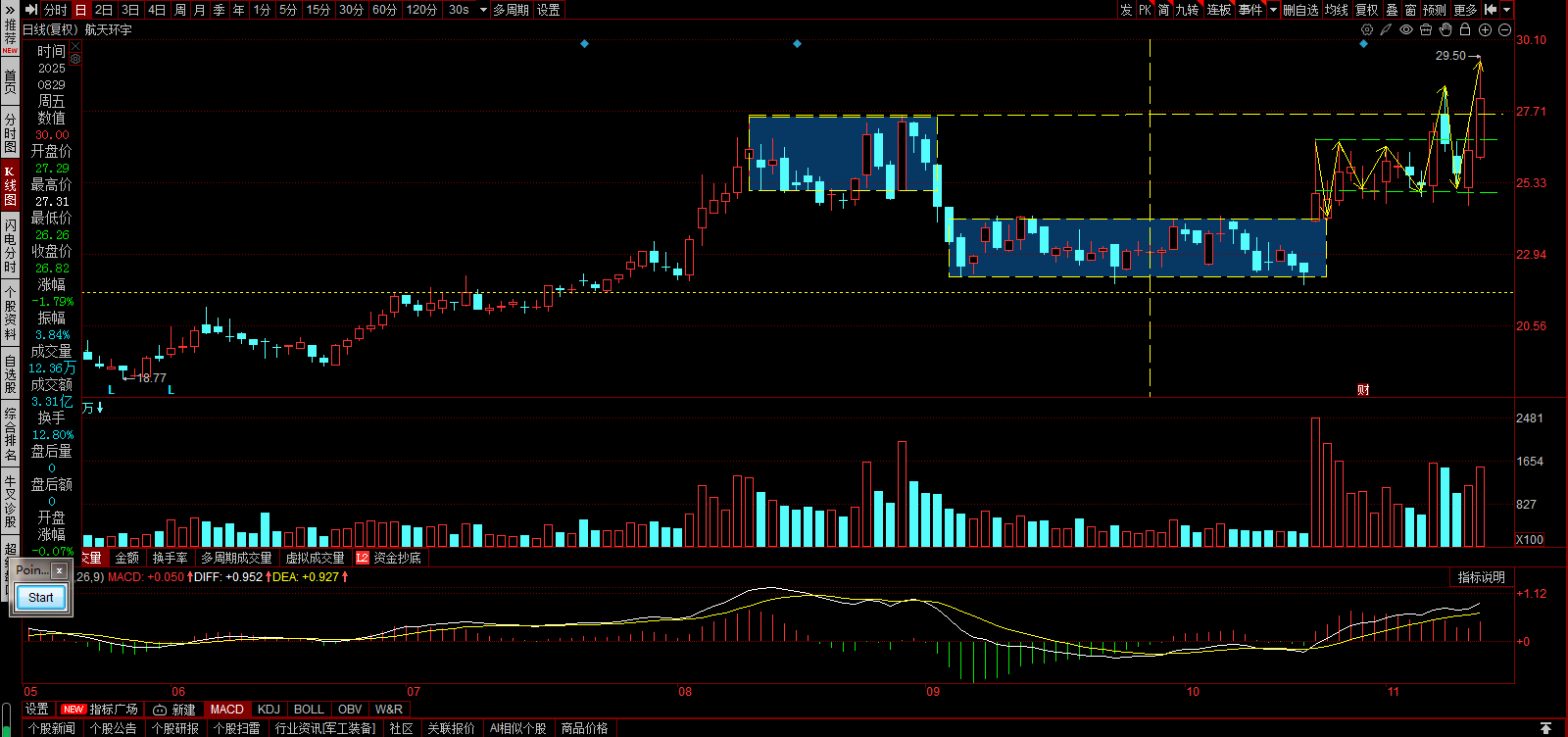The image size is (1568, 737).
Task: Open 更多 more options
Action: 1465,10
